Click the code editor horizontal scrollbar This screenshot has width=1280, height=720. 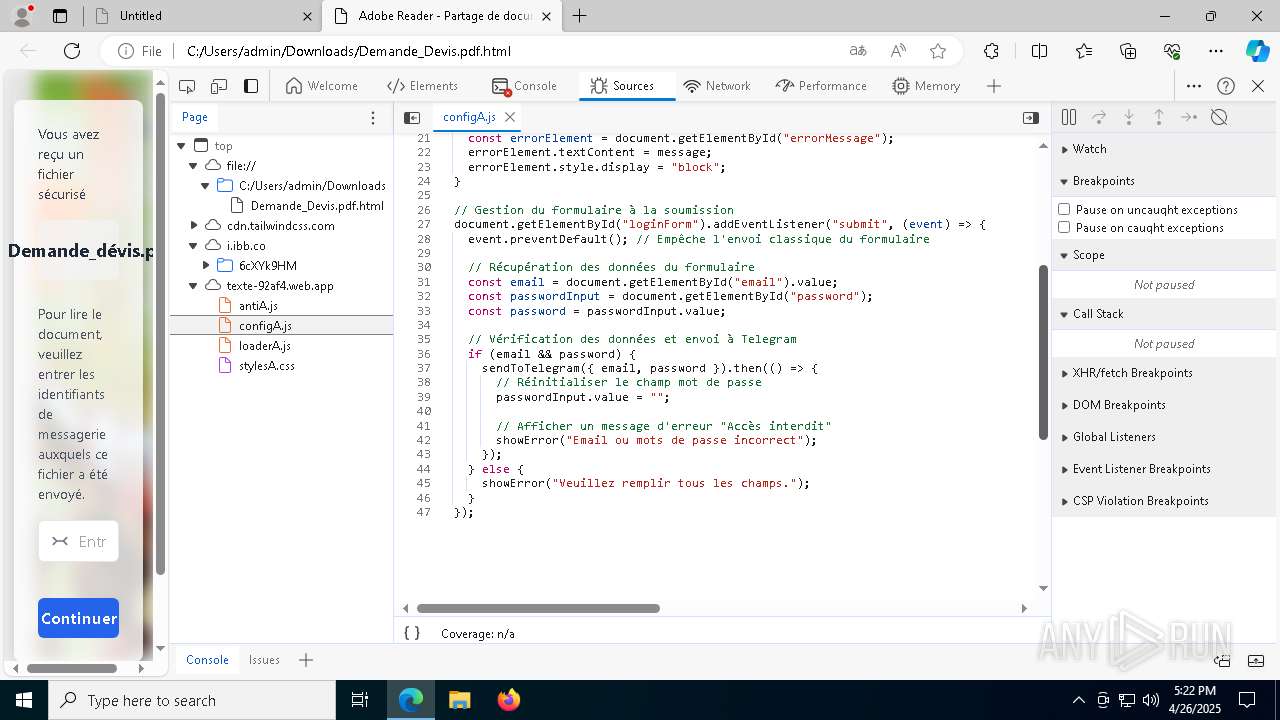pyautogui.click(x=538, y=608)
